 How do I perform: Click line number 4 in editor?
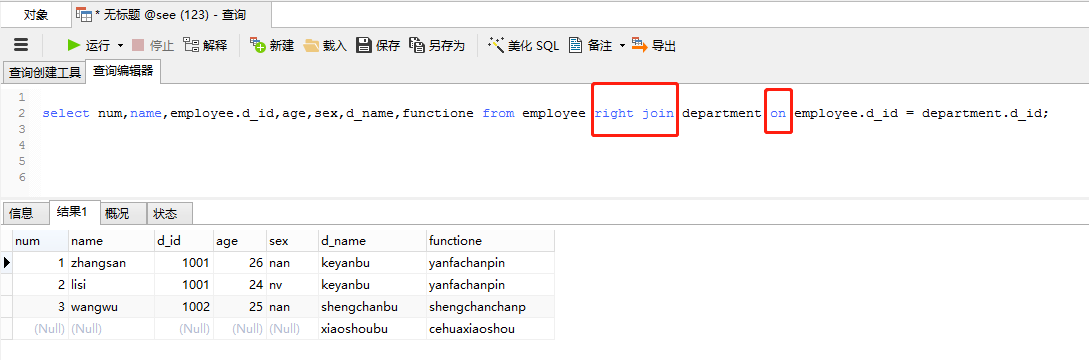(x=22, y=145)
